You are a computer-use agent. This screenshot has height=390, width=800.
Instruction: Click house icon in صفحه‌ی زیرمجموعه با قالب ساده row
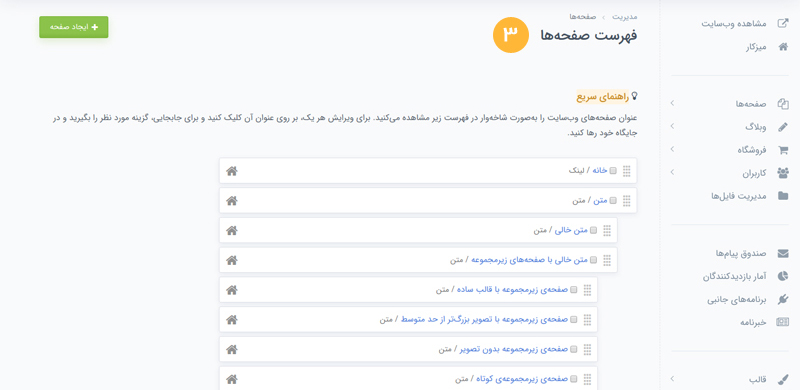pyautogui.click(x=232, y=290)
